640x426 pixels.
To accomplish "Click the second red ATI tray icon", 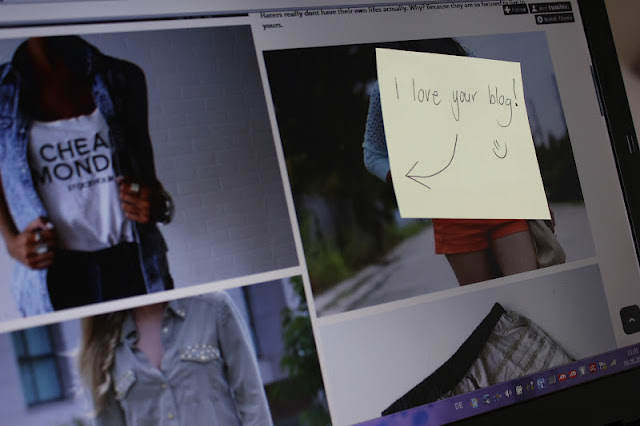I will point(573,374).
